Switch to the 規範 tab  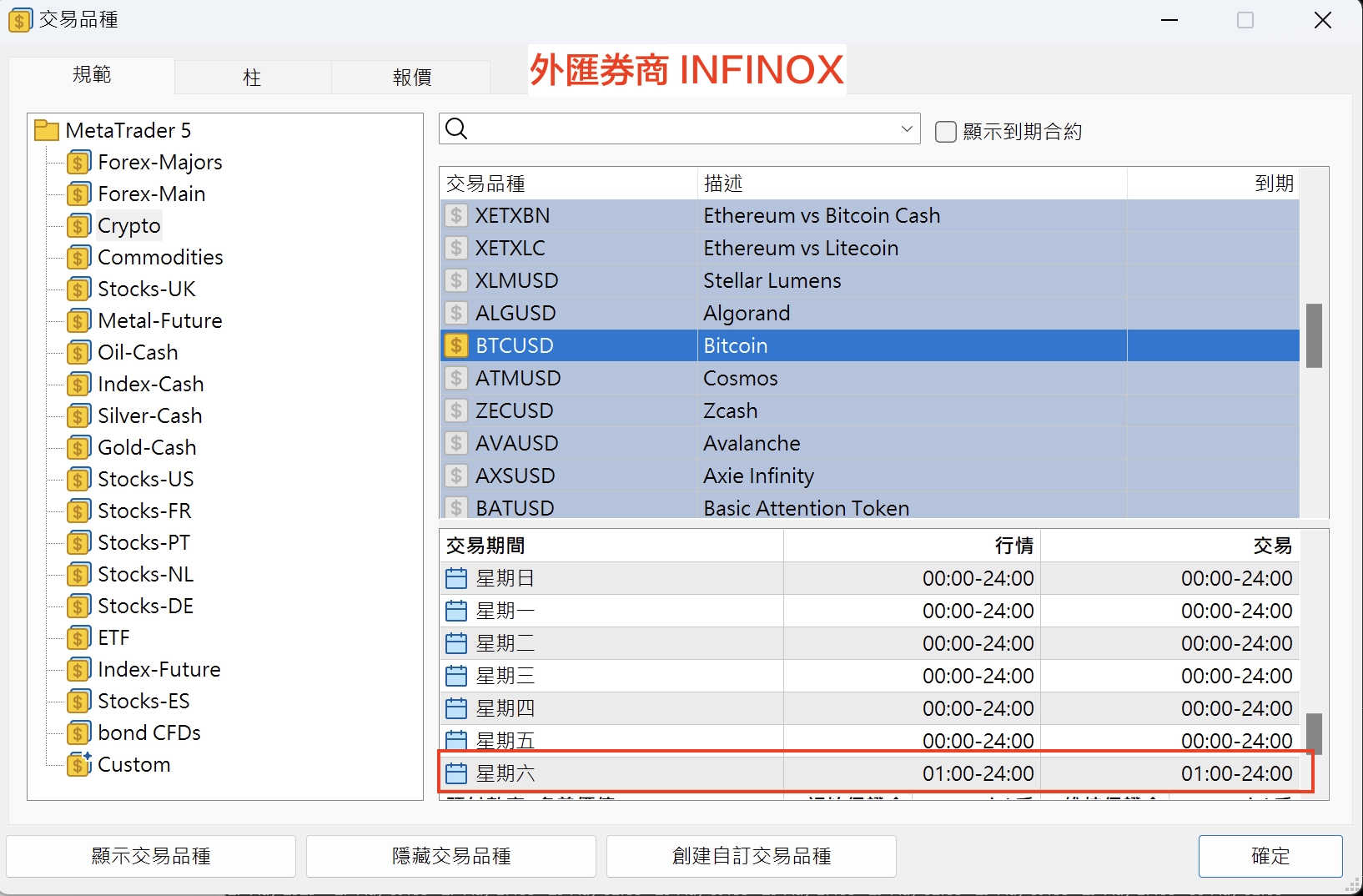click(92, 75)
